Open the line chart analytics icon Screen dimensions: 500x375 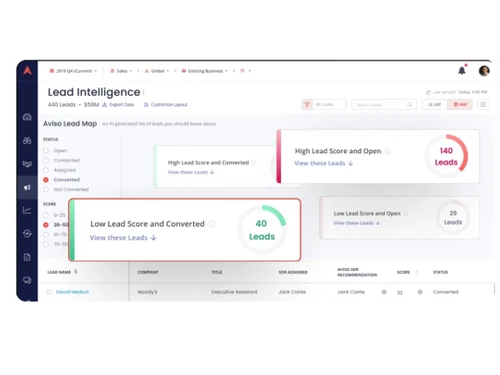[27, 210]
